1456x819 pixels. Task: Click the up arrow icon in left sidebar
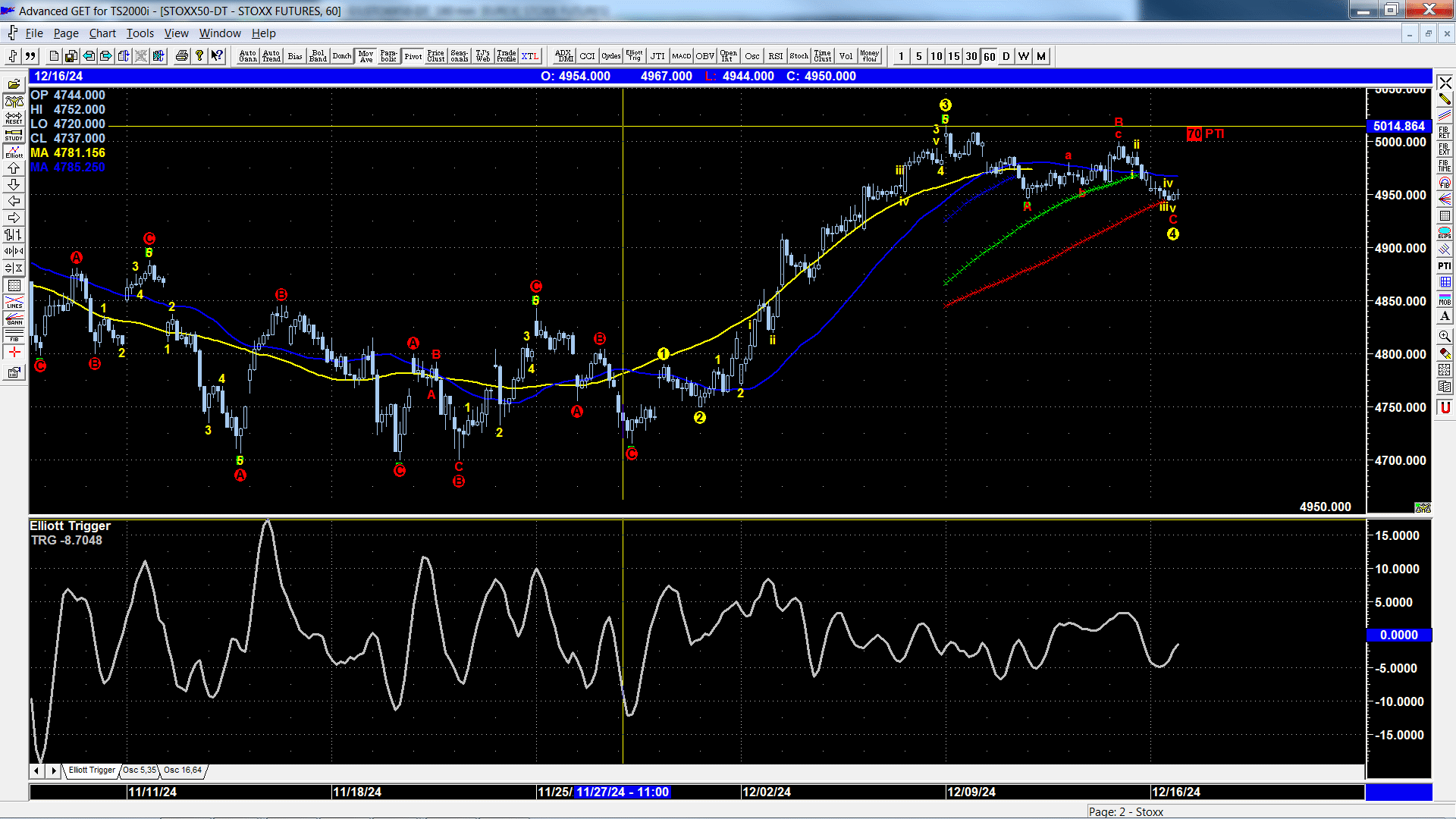click(14, 168)
